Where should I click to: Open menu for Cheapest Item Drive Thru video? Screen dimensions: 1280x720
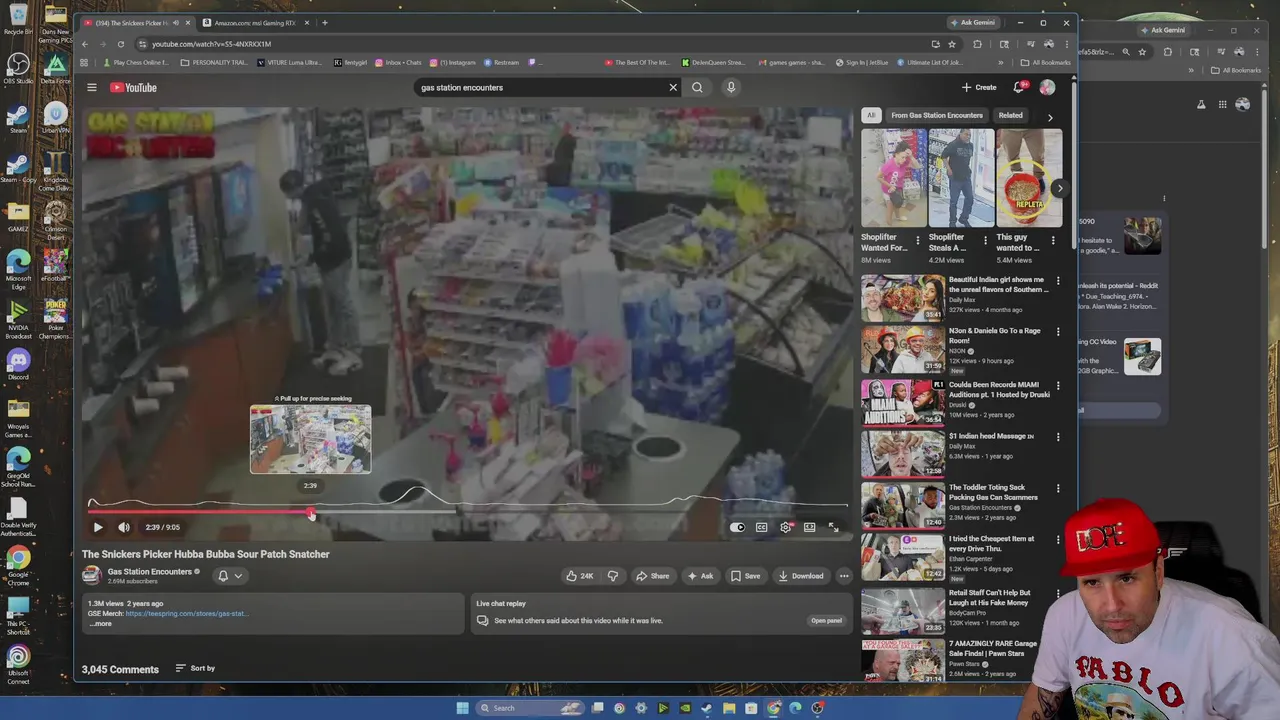[x=1058, y=541]
